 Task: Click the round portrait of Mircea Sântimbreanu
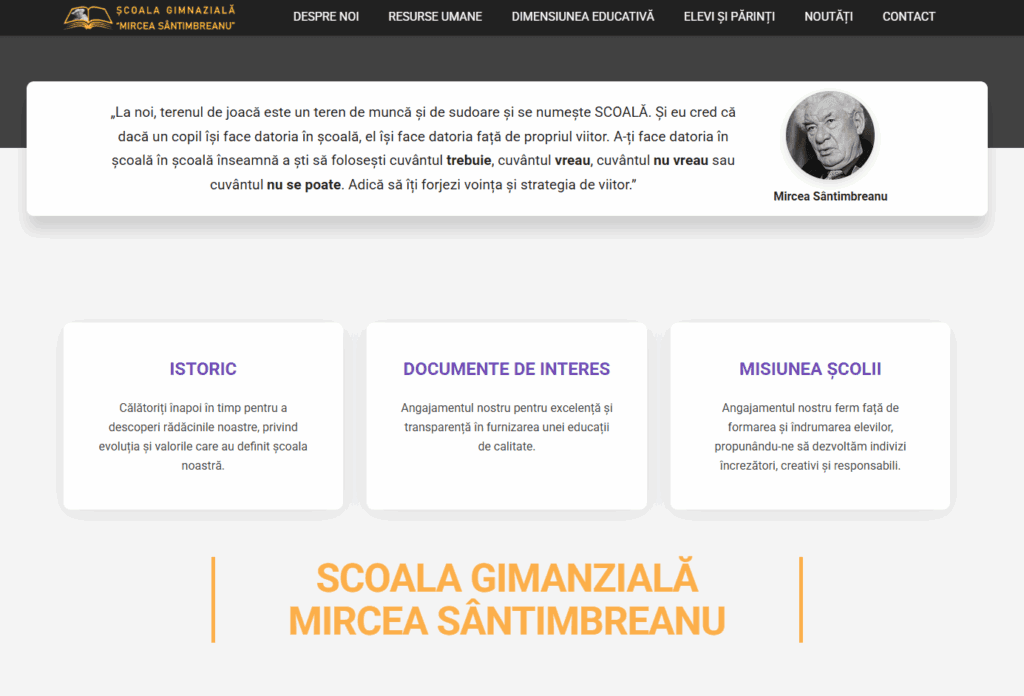[x=830, y=136]
